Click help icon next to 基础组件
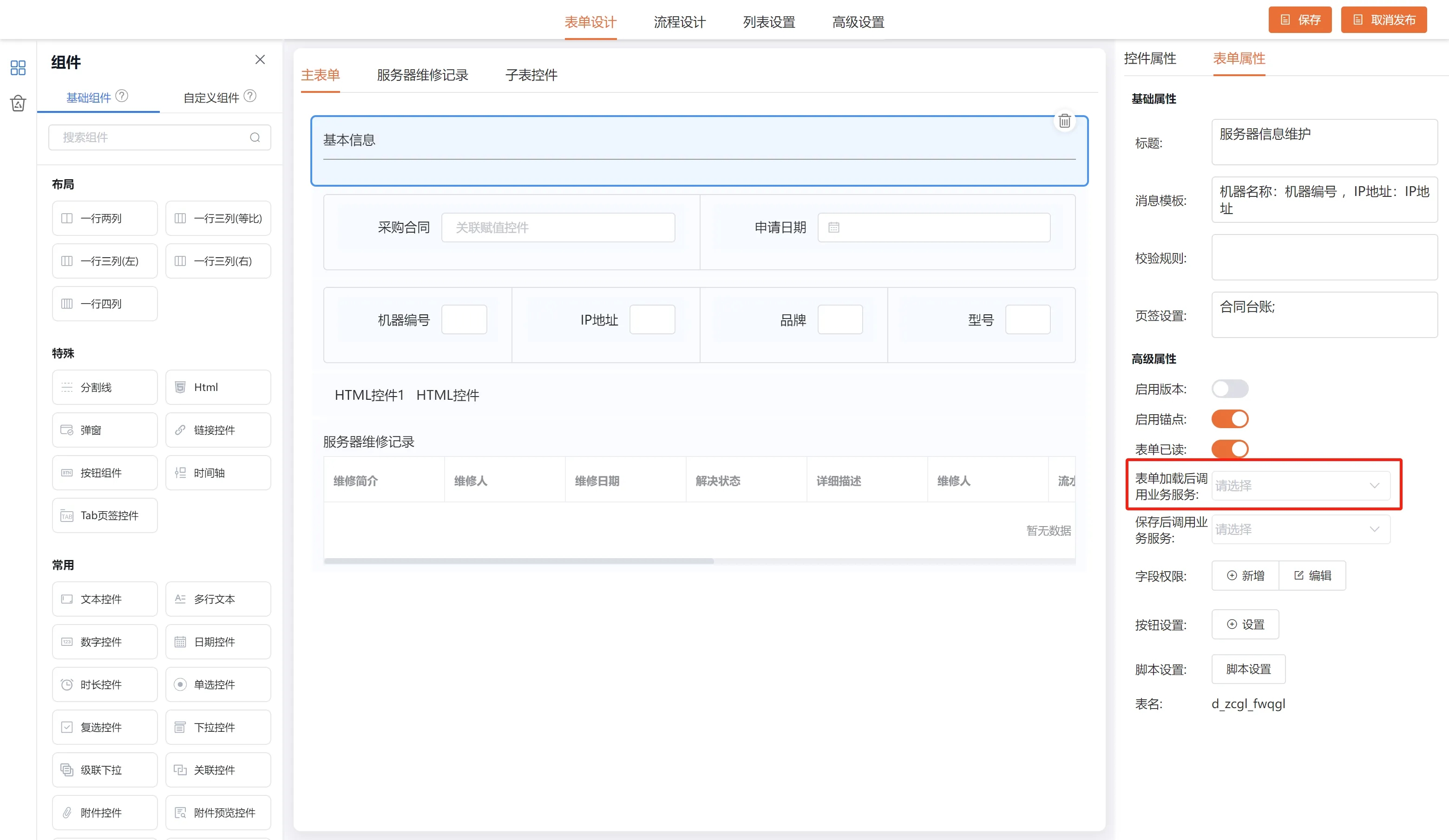1449x840 pixels. pos(122,96)
